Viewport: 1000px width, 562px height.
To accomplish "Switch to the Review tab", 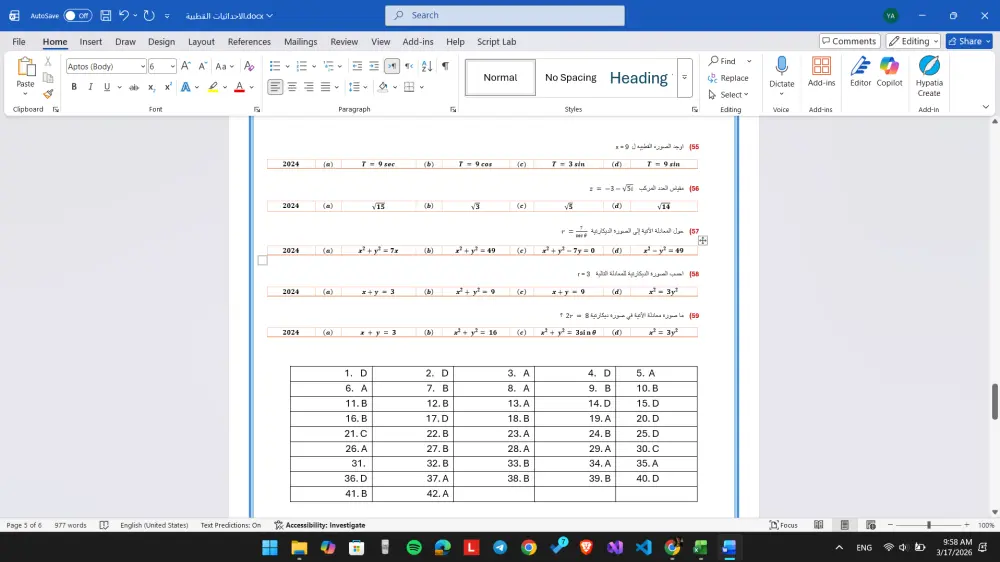I will click(344, 41).
